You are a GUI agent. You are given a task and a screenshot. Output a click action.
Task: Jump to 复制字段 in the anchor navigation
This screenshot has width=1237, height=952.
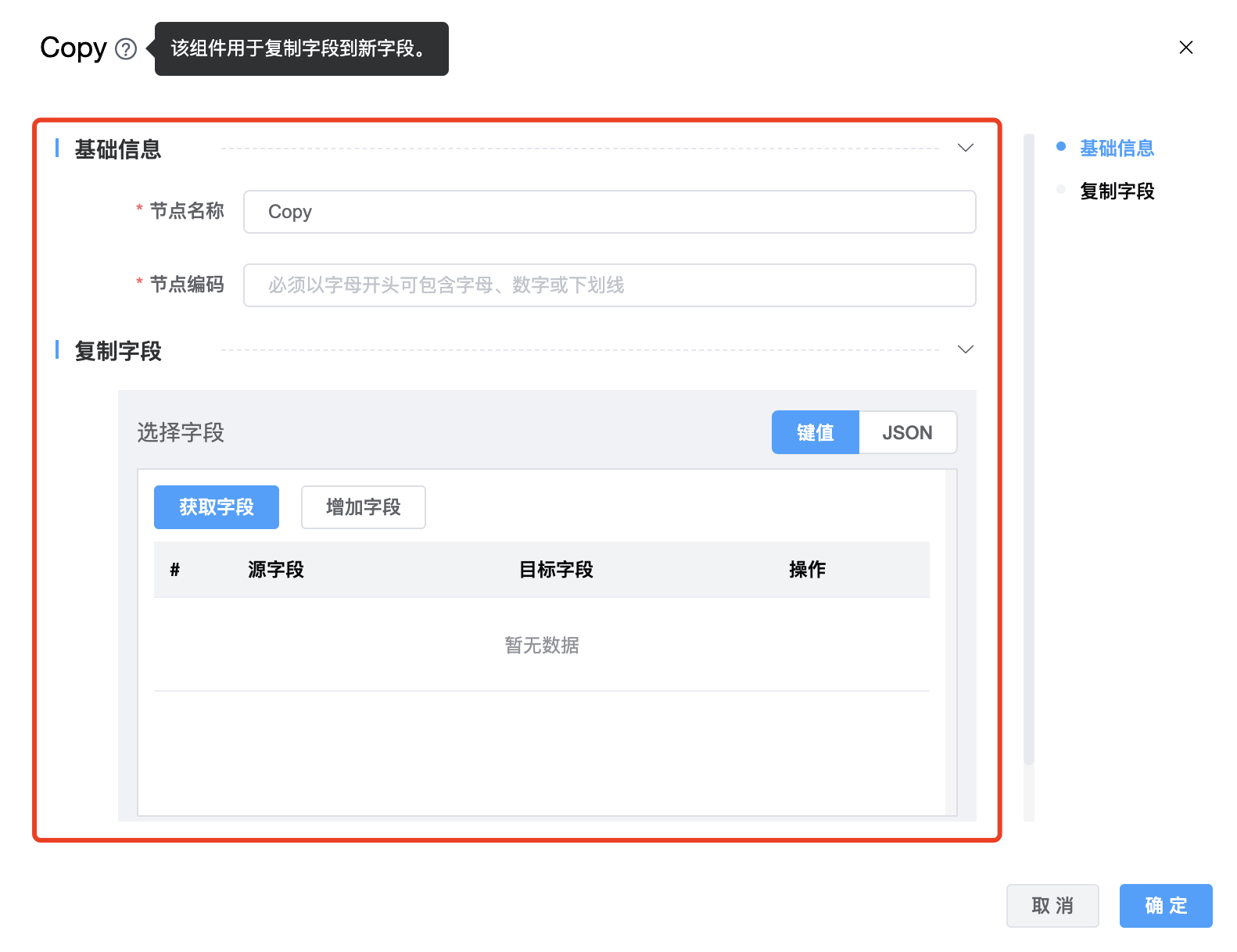[x=1117, y=191]
